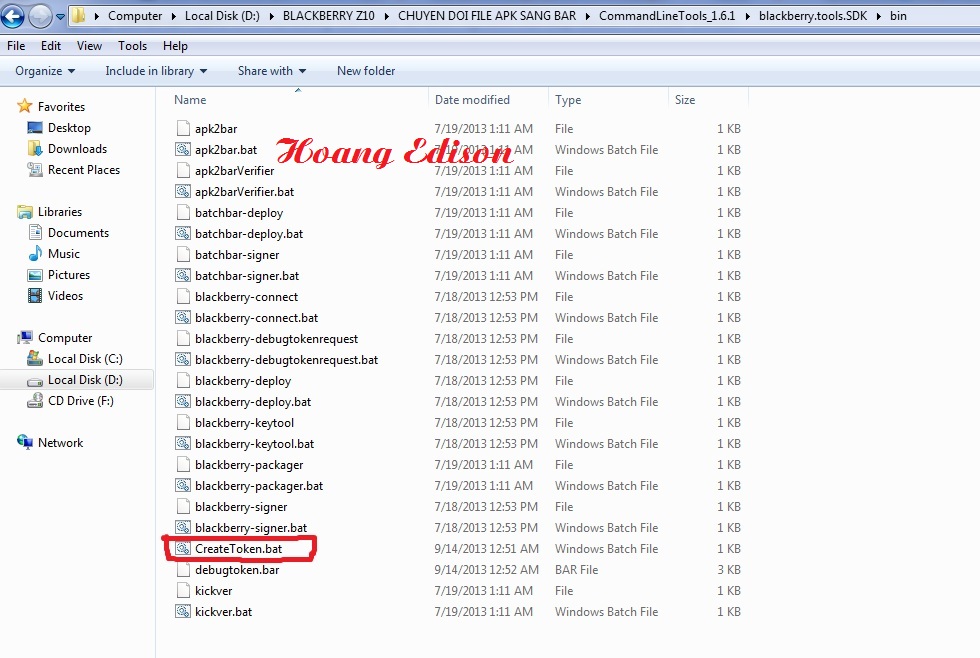Image resolution: width=980 pixels, height=658 pixels.
Task: Click the bin segment in the address bar
Action: [x=898, y=16]
